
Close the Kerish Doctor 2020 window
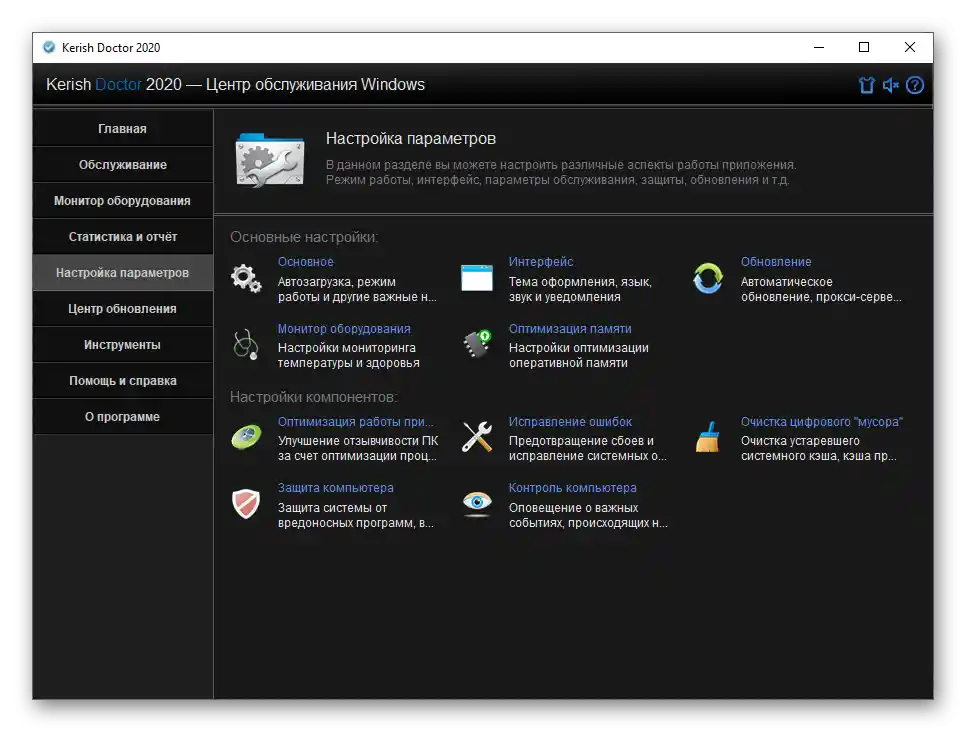pyautogui.click(x=909, y=47)
